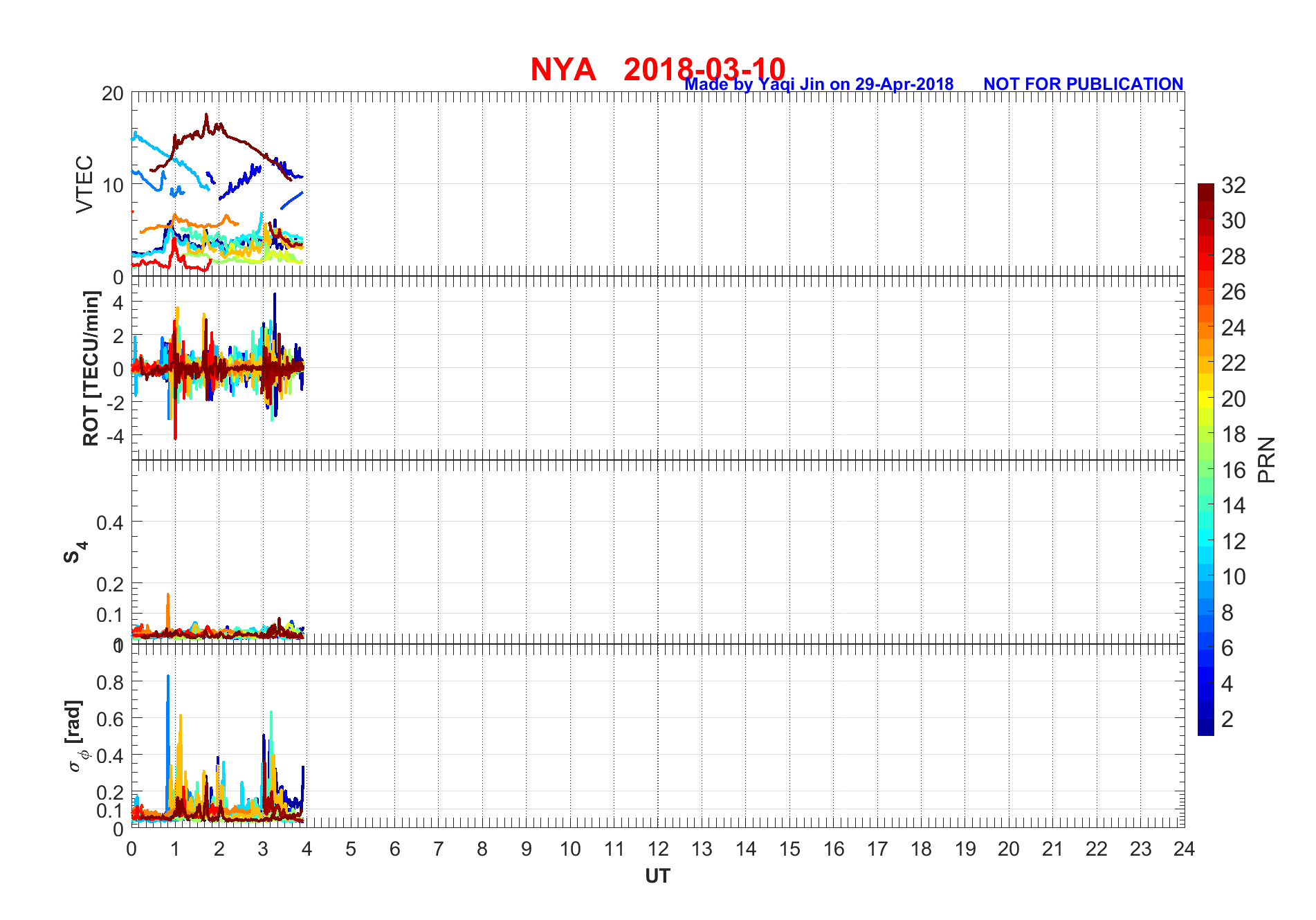Click the "NOT FOR PUBLICATION" label
The height and width of the screenshot is (920, 1316).
(1084, 84)
